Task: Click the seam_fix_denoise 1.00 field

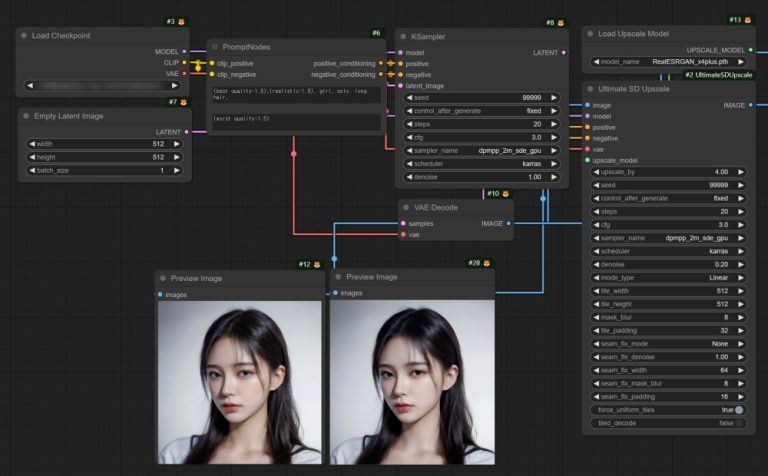Action: coord(669,357)
